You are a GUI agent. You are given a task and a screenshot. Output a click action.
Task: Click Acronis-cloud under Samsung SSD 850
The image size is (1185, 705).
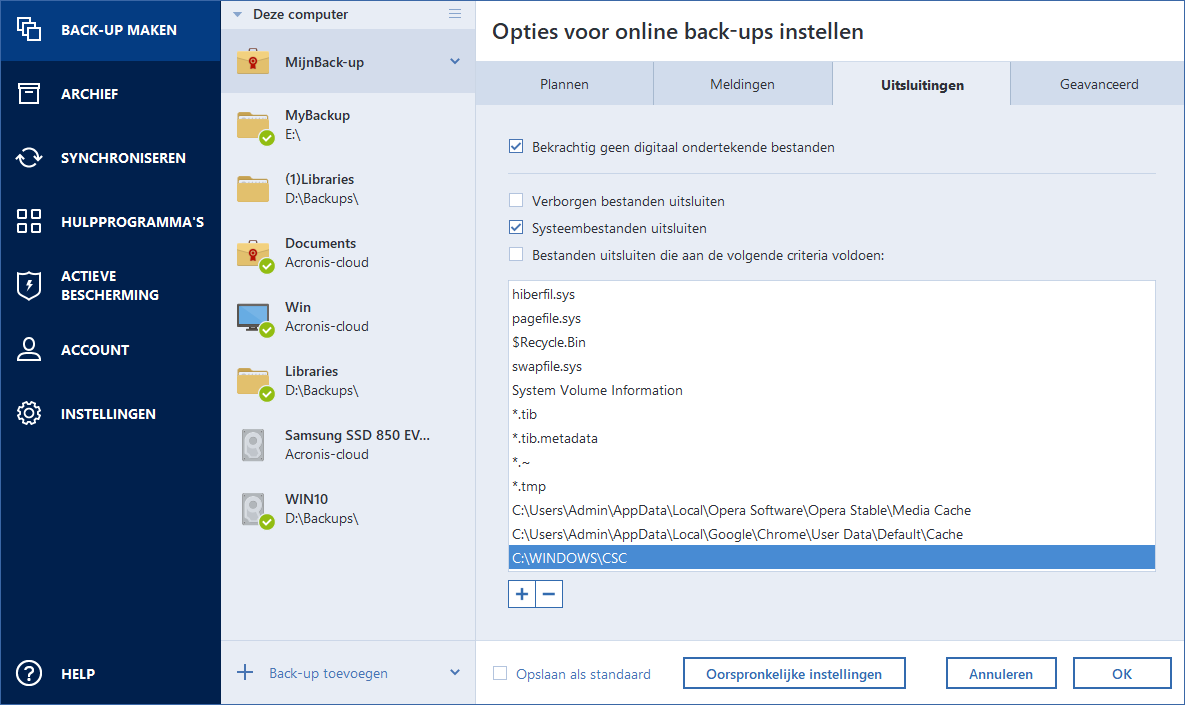click(326, 454)
